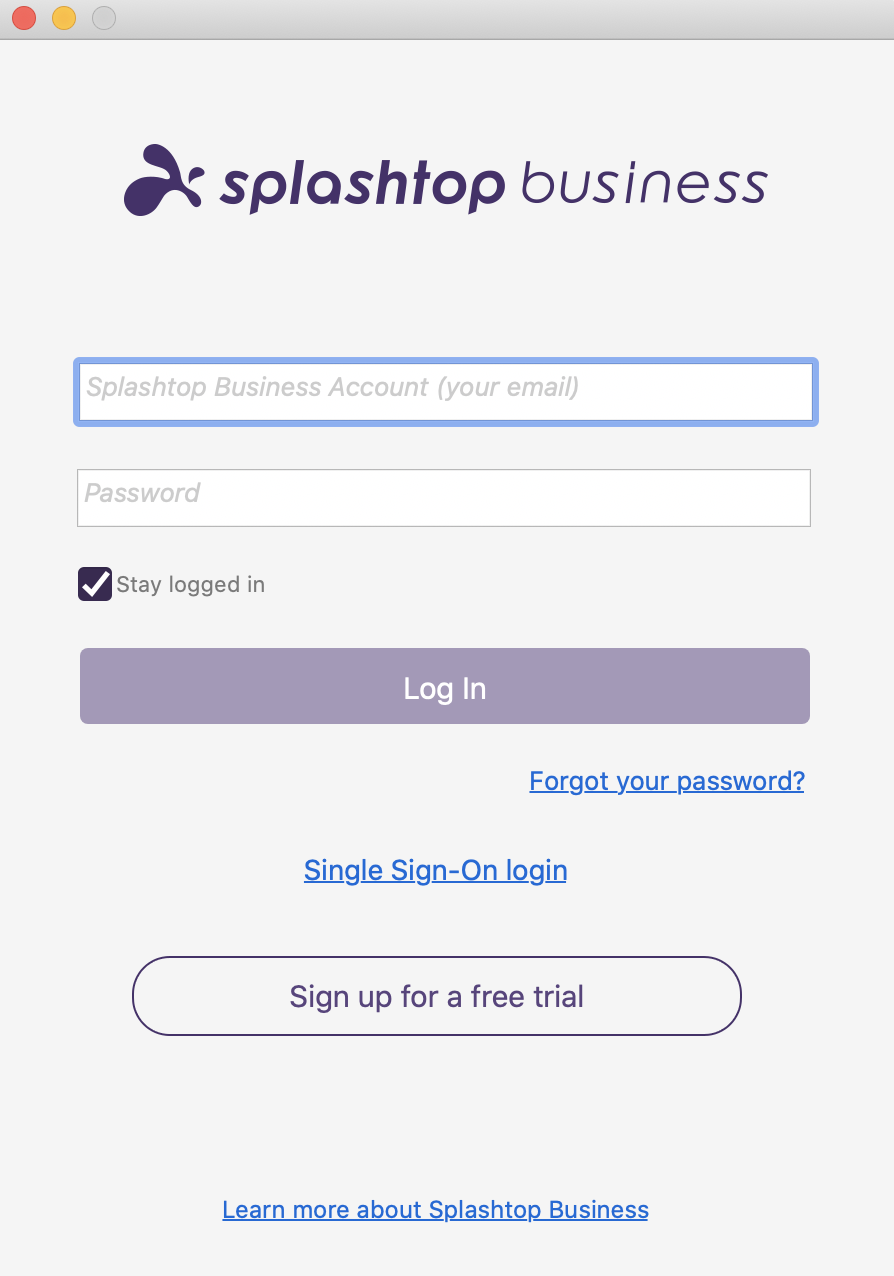Click the Stay logged in label

190,584
